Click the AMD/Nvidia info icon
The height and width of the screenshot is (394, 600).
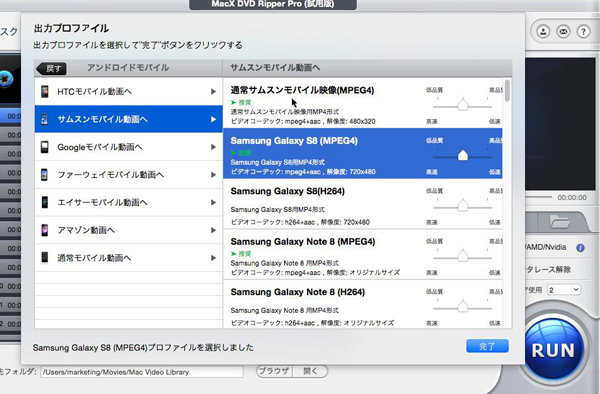click(x=580, y=248)
